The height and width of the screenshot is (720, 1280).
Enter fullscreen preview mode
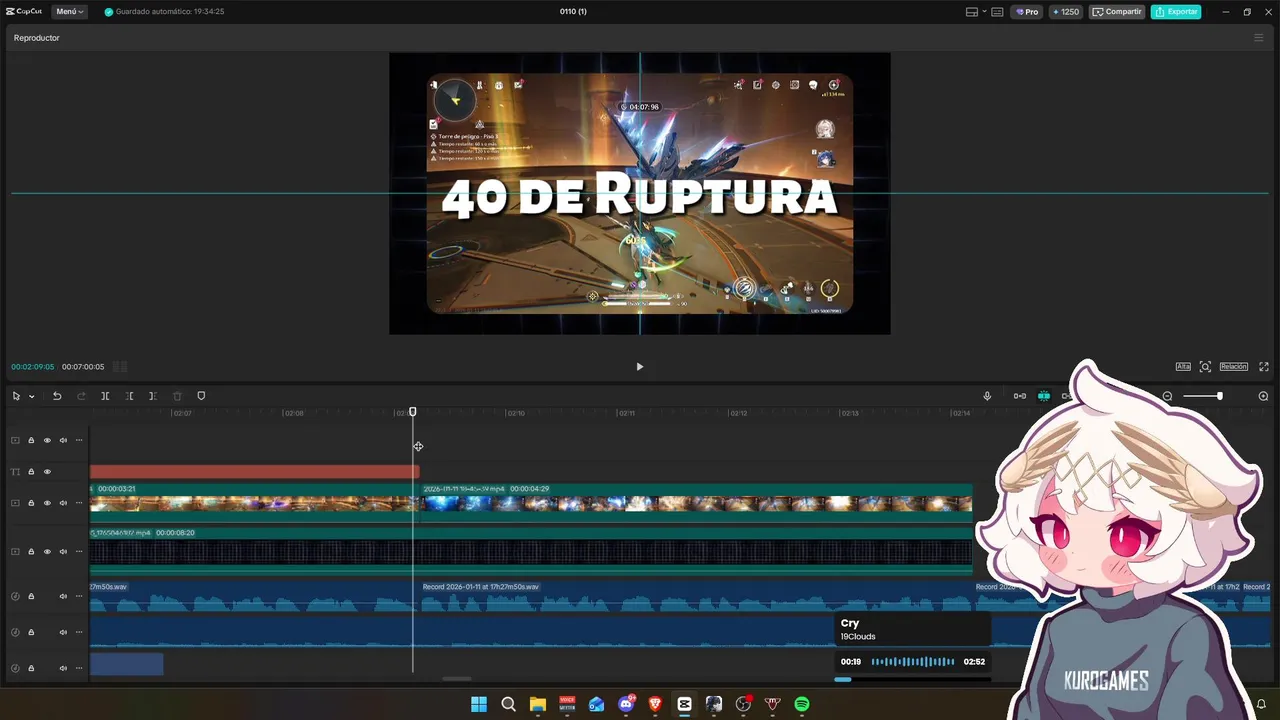click(1264, 367)
